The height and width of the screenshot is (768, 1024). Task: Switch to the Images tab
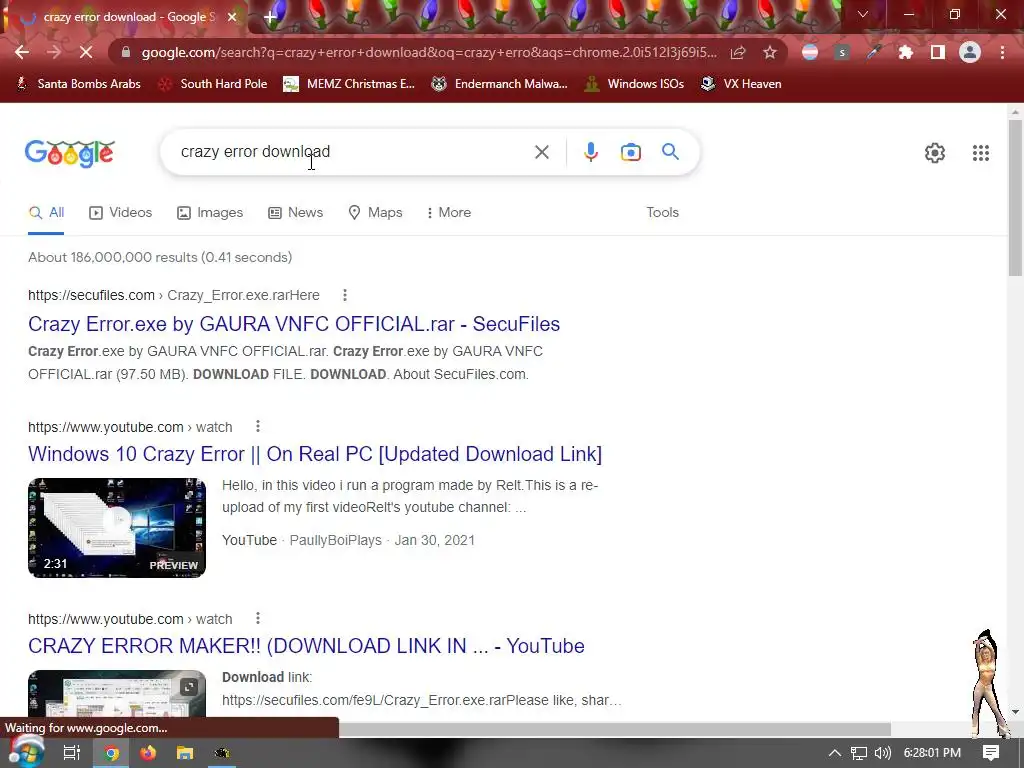210,212
